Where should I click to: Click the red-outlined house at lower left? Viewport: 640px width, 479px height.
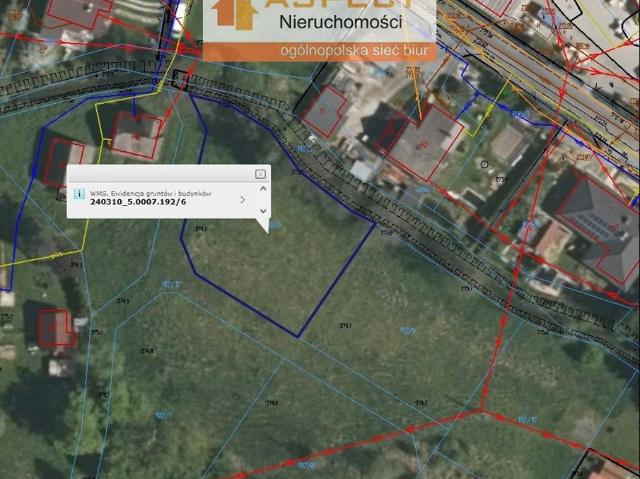[55, 327]
